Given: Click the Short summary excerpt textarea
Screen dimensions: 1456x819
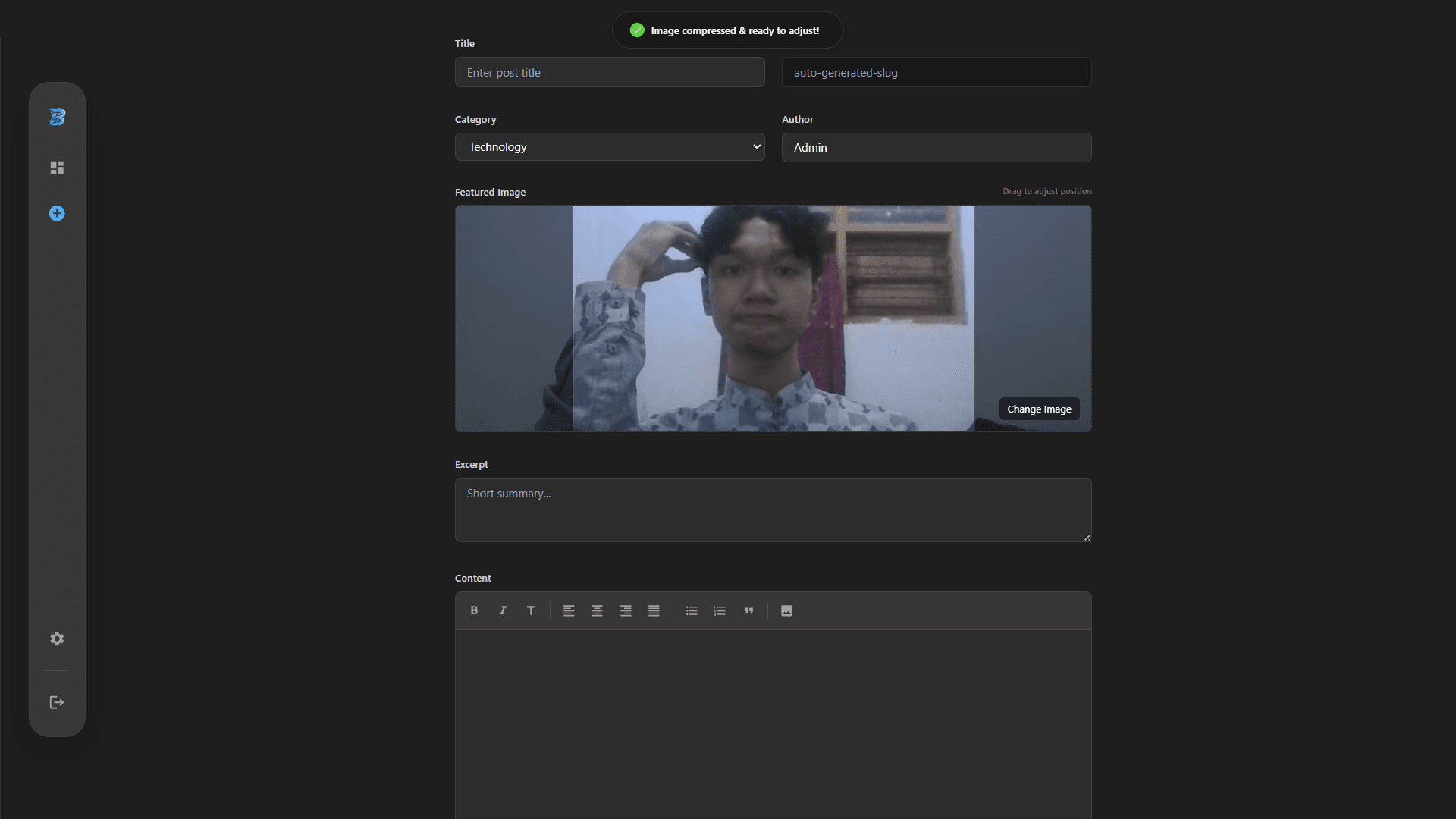Looking at the screenshot, I should pyautogui.click(x=773, y=510).
